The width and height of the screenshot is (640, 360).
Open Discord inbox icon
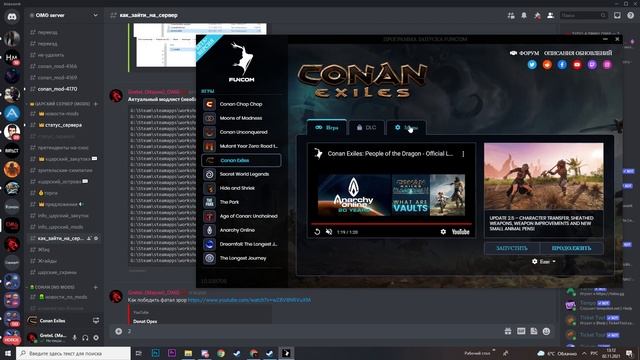617,16
